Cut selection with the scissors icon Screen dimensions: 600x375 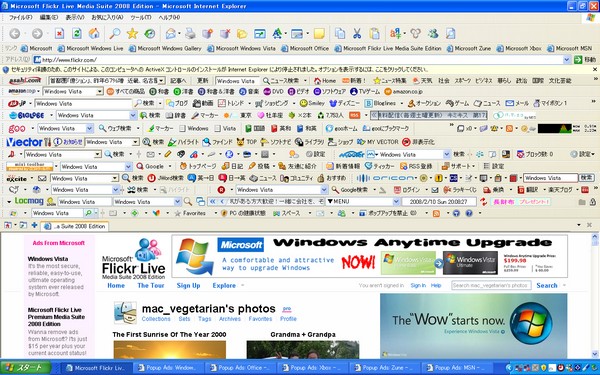point(357,34)
